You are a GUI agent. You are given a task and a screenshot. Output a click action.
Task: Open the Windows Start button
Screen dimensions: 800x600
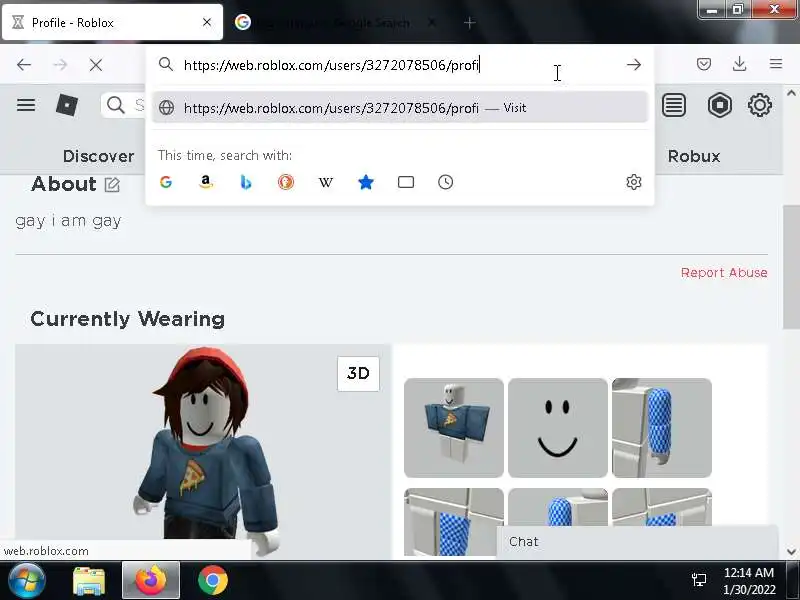[x=27, y=580]
